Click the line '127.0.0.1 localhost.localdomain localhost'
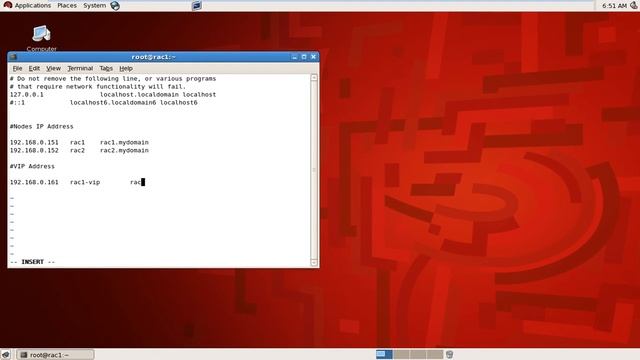640x360 pixels. (113, 94)
